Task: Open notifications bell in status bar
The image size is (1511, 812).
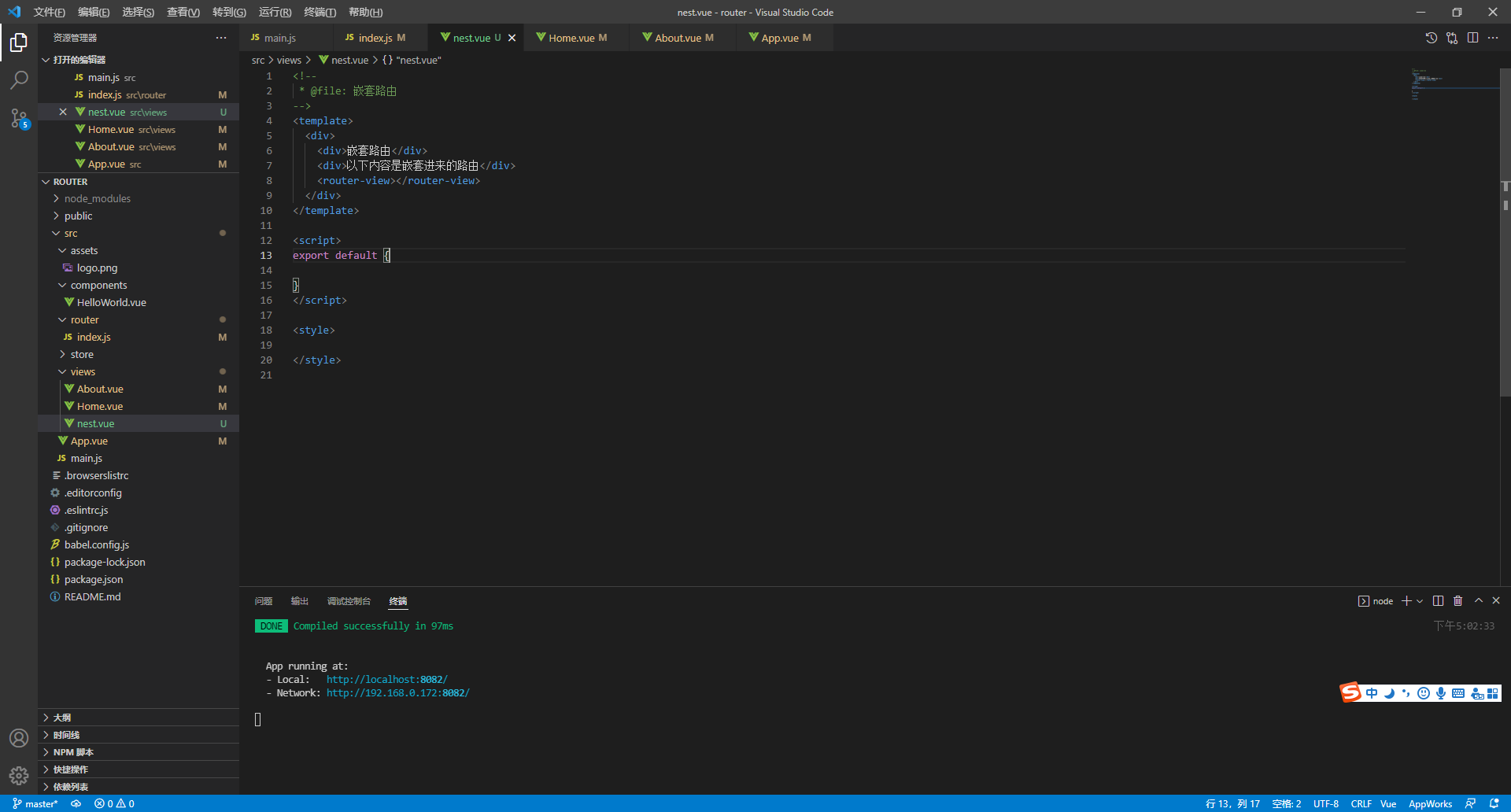Action: click(1494, 804)
